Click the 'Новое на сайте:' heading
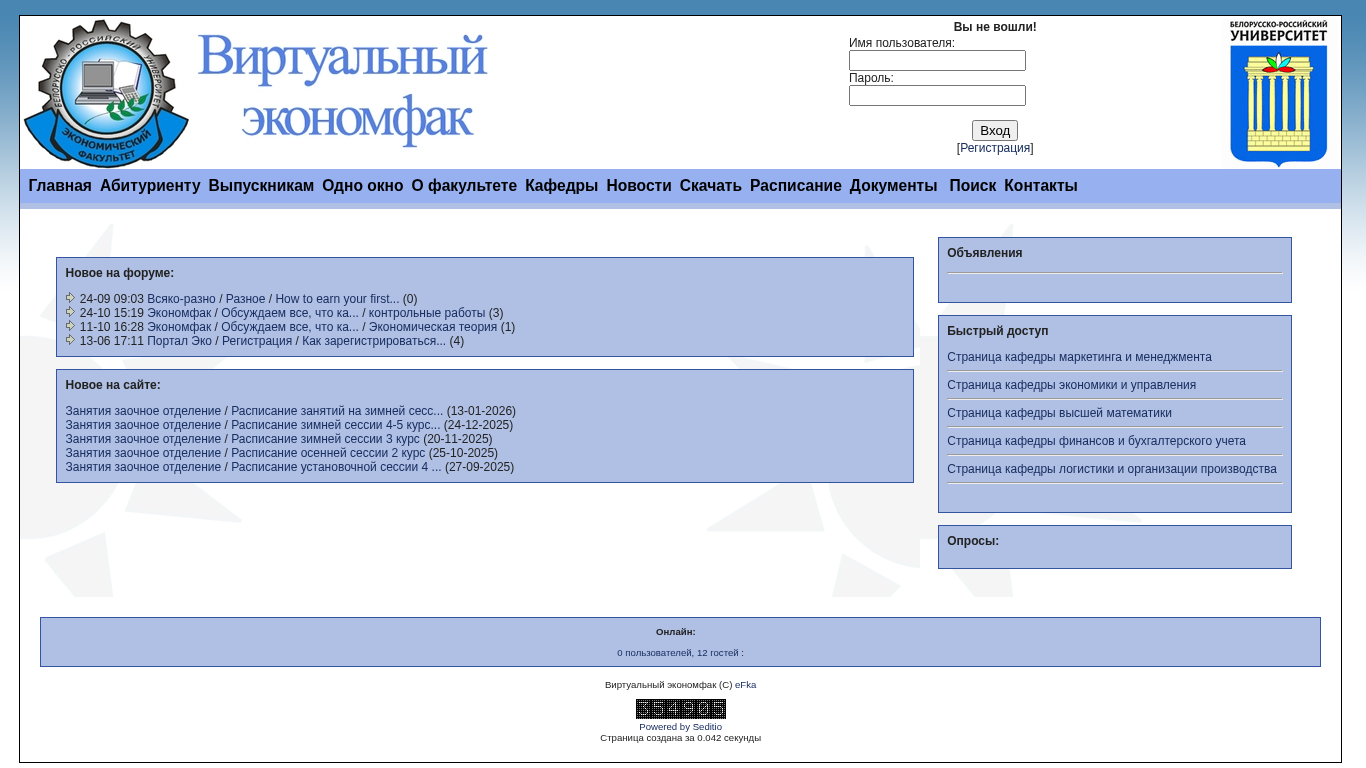 click(113, 385)
